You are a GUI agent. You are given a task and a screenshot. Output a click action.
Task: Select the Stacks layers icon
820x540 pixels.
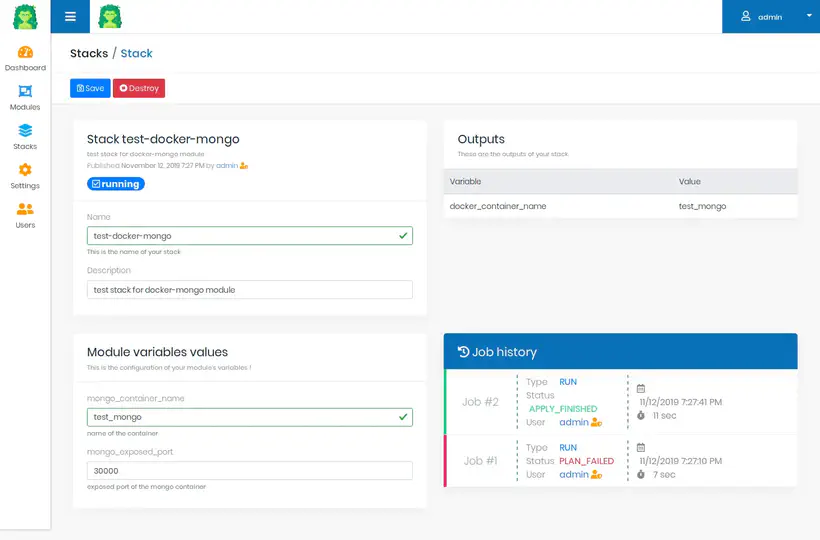25,131
